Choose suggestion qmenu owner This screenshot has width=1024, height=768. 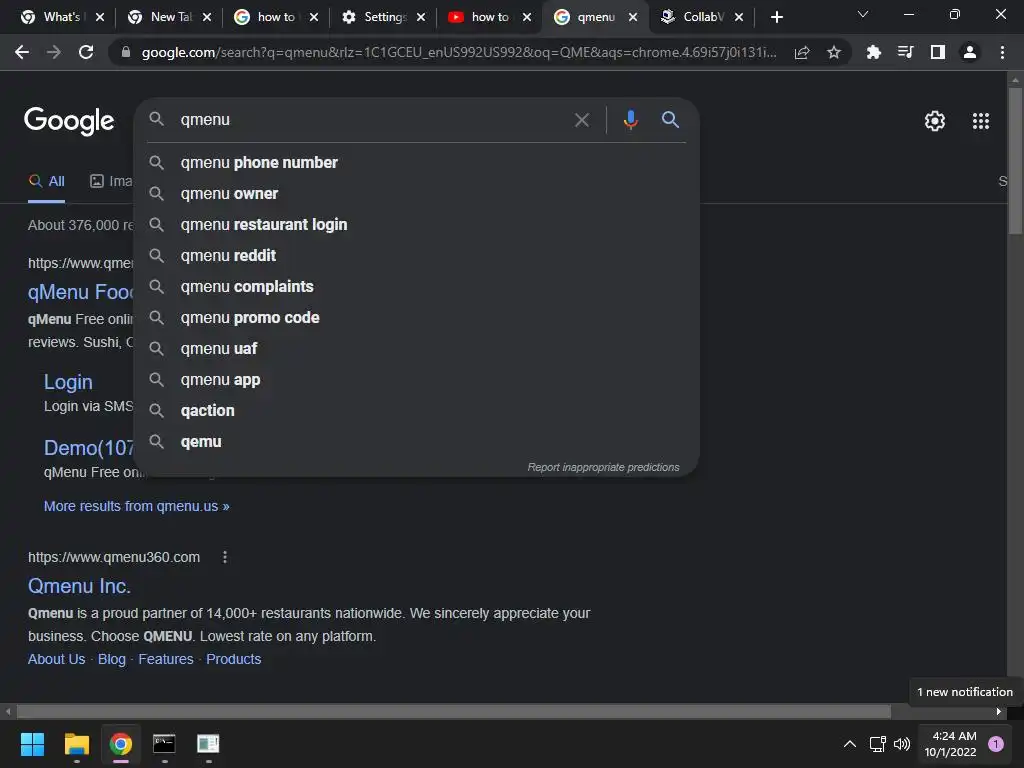coord(417,193)
